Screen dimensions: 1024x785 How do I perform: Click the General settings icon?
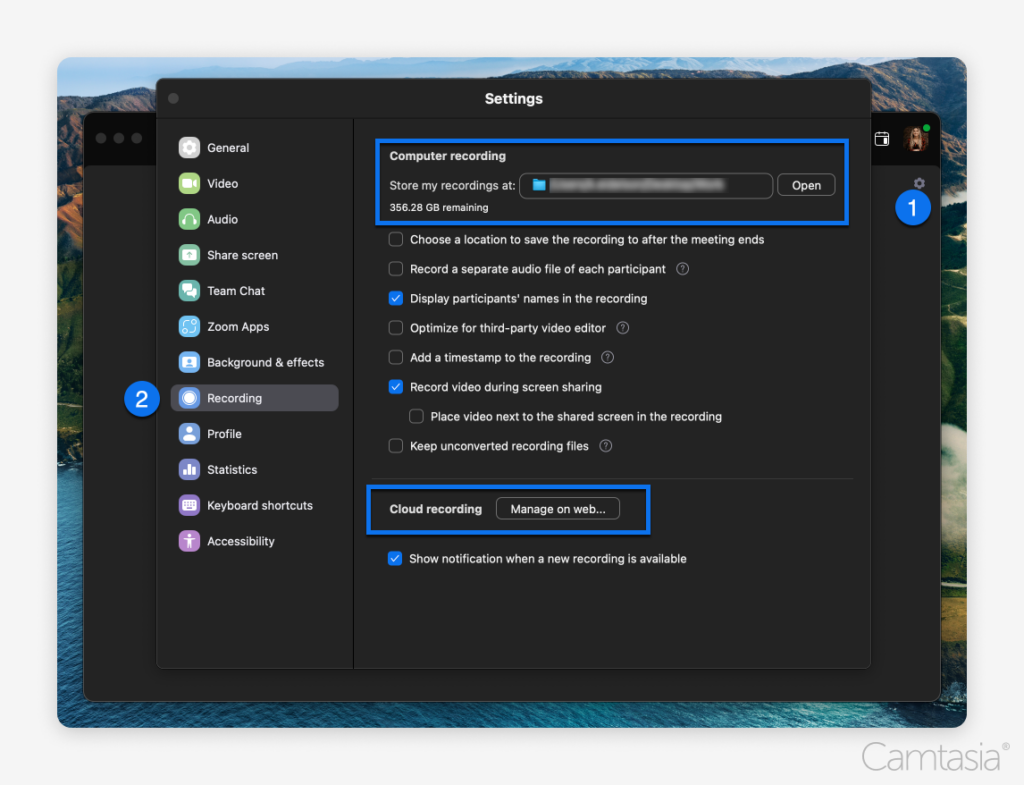click(x=189, y=148)
